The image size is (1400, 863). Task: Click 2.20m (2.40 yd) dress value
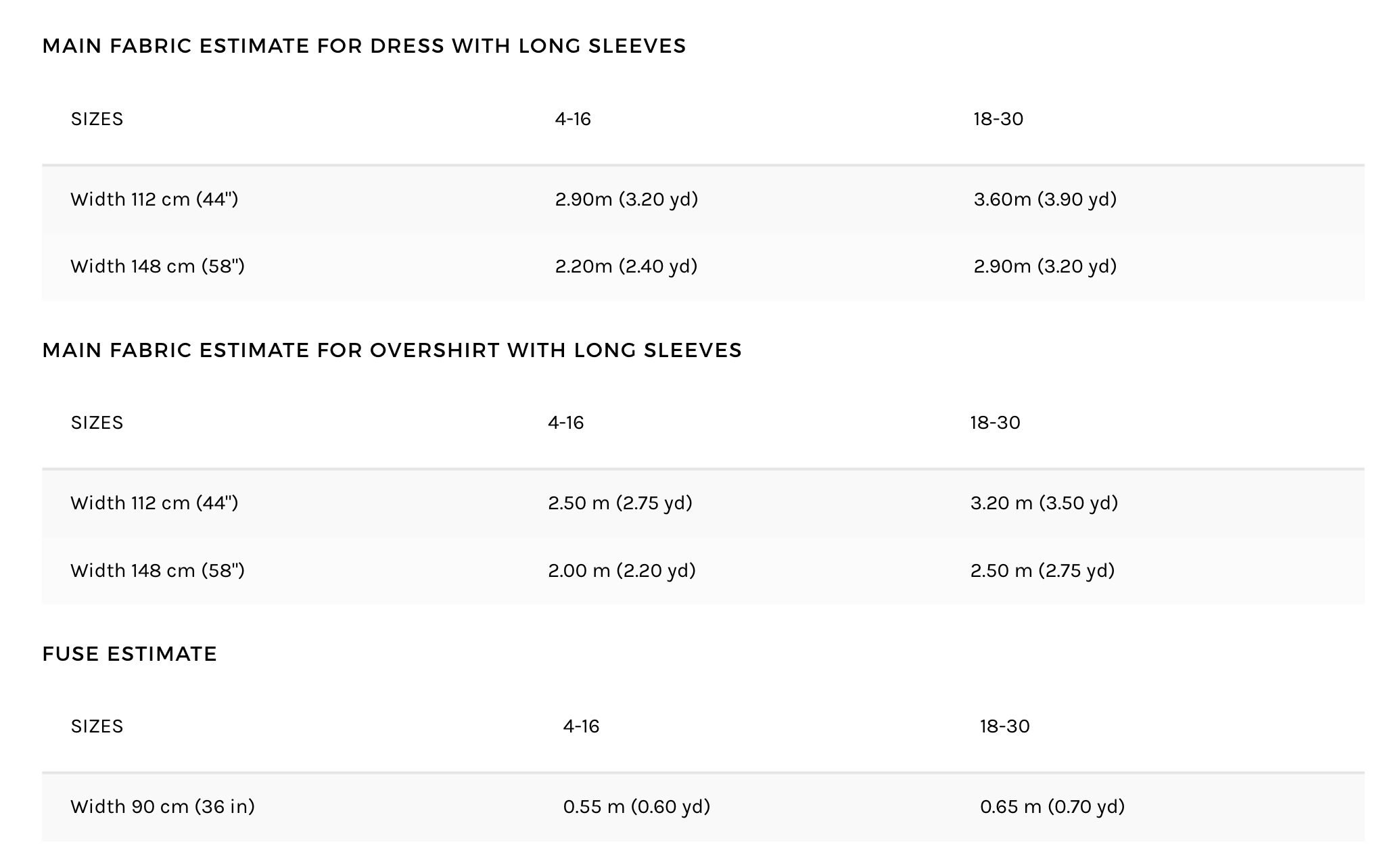coord(626,266)
